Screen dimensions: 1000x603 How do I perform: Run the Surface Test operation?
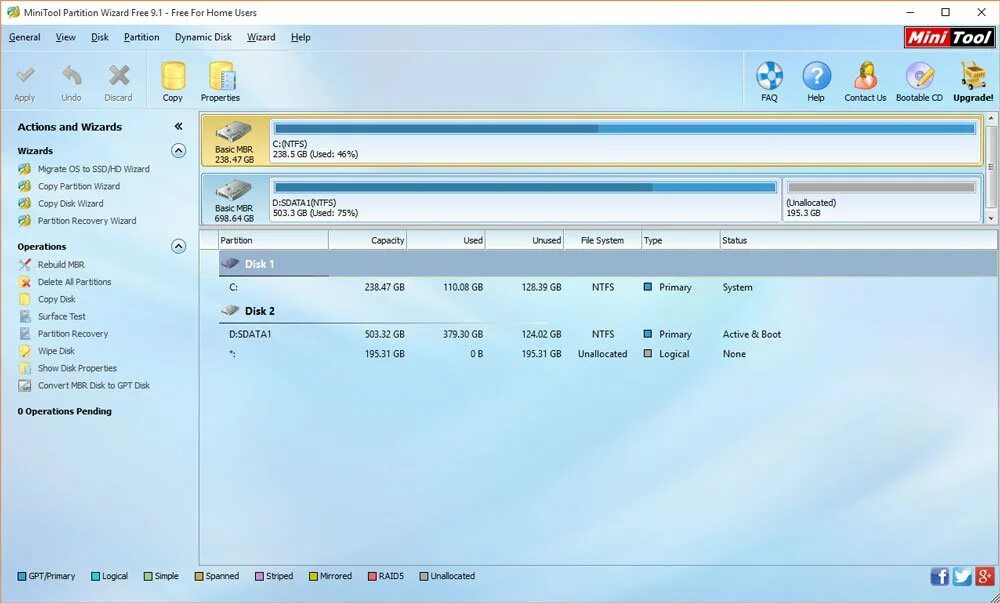pos(61,316)
